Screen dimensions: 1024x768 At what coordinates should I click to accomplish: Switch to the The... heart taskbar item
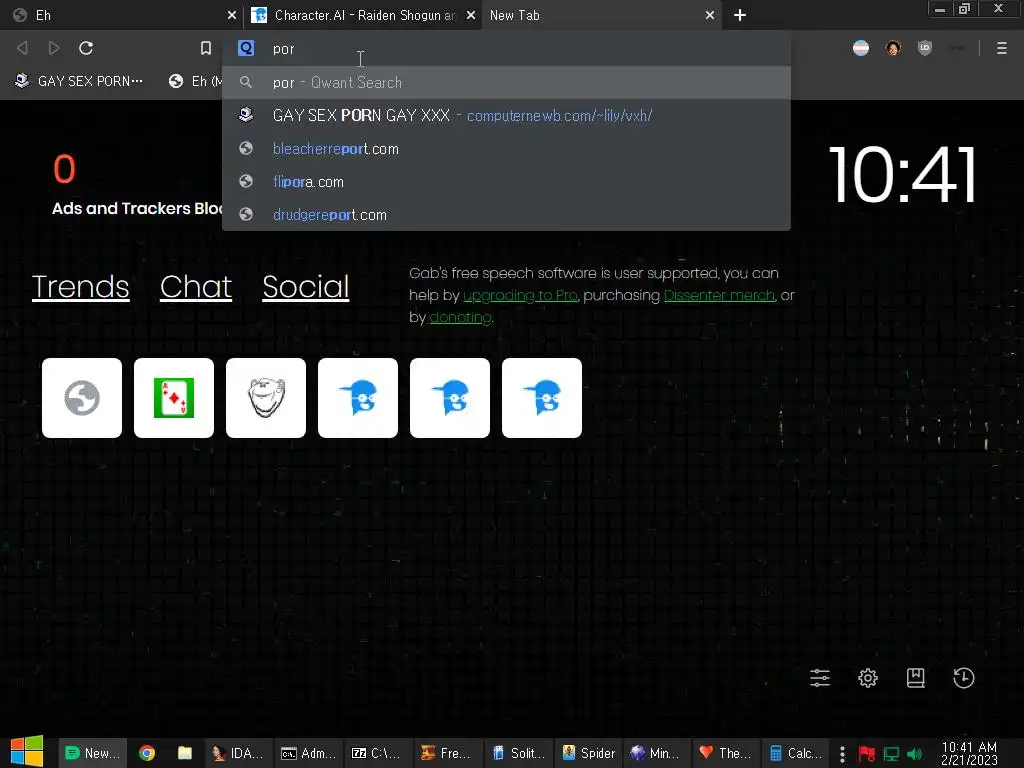725,753
